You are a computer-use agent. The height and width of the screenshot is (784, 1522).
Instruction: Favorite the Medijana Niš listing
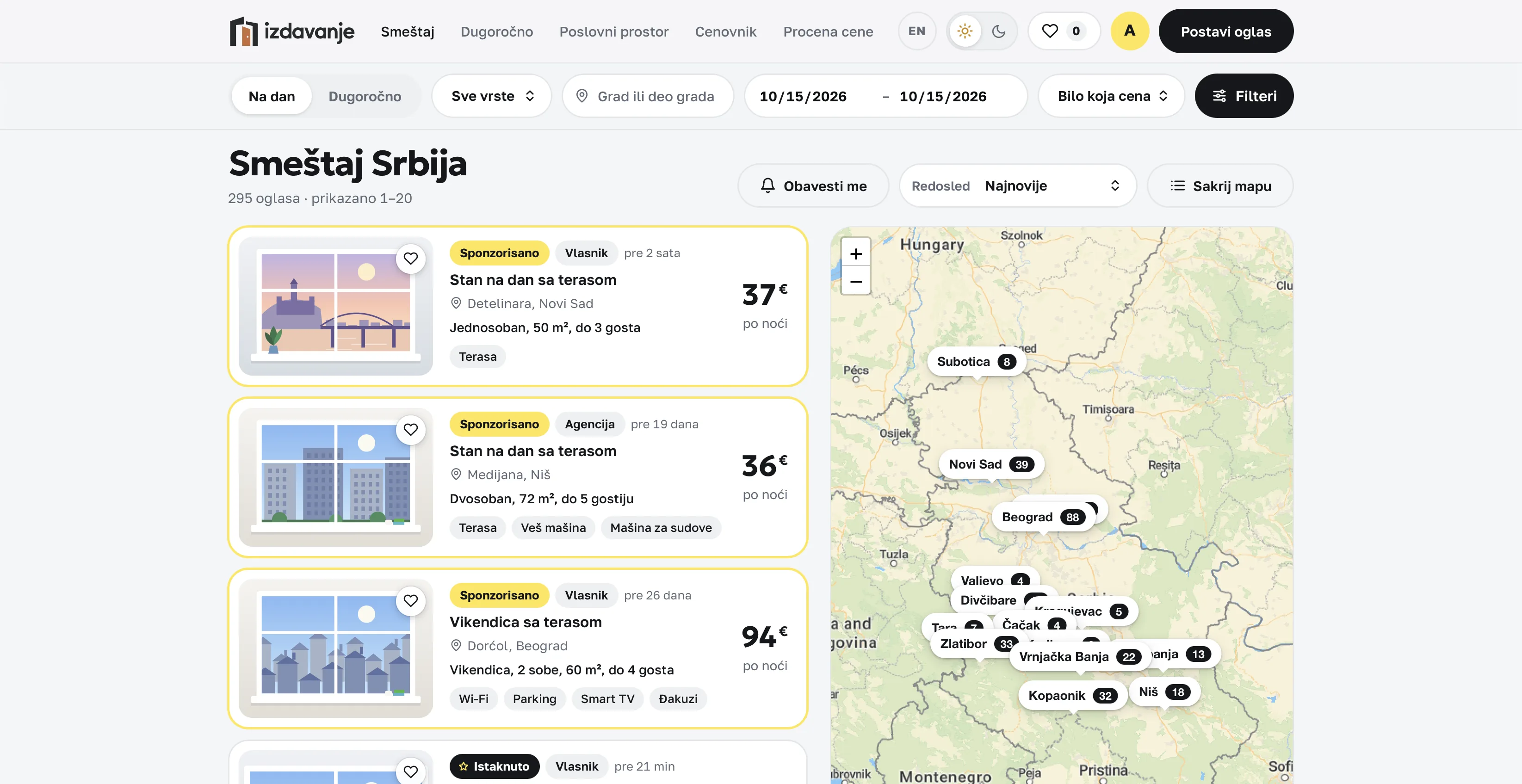[x=411, y=430]
